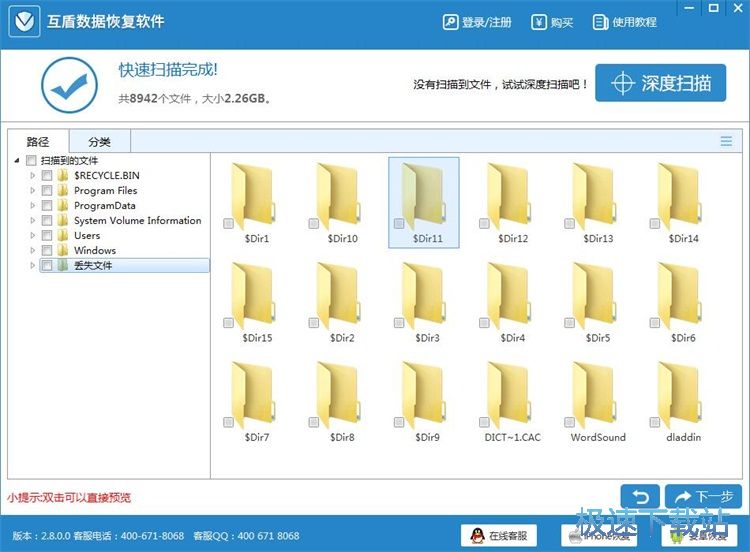
Task: Check the 扫描到的文件 root checkbox
Action: pyautogui.click(x=31, y=160)
